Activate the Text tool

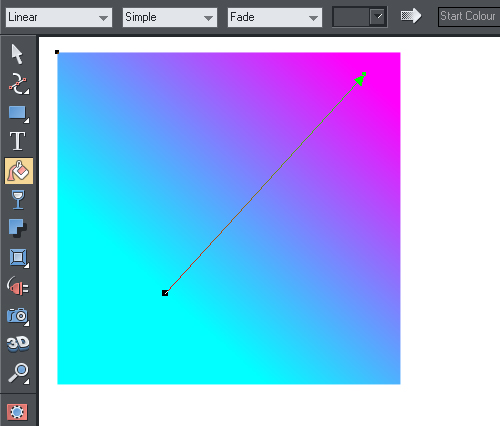[17, 141]
